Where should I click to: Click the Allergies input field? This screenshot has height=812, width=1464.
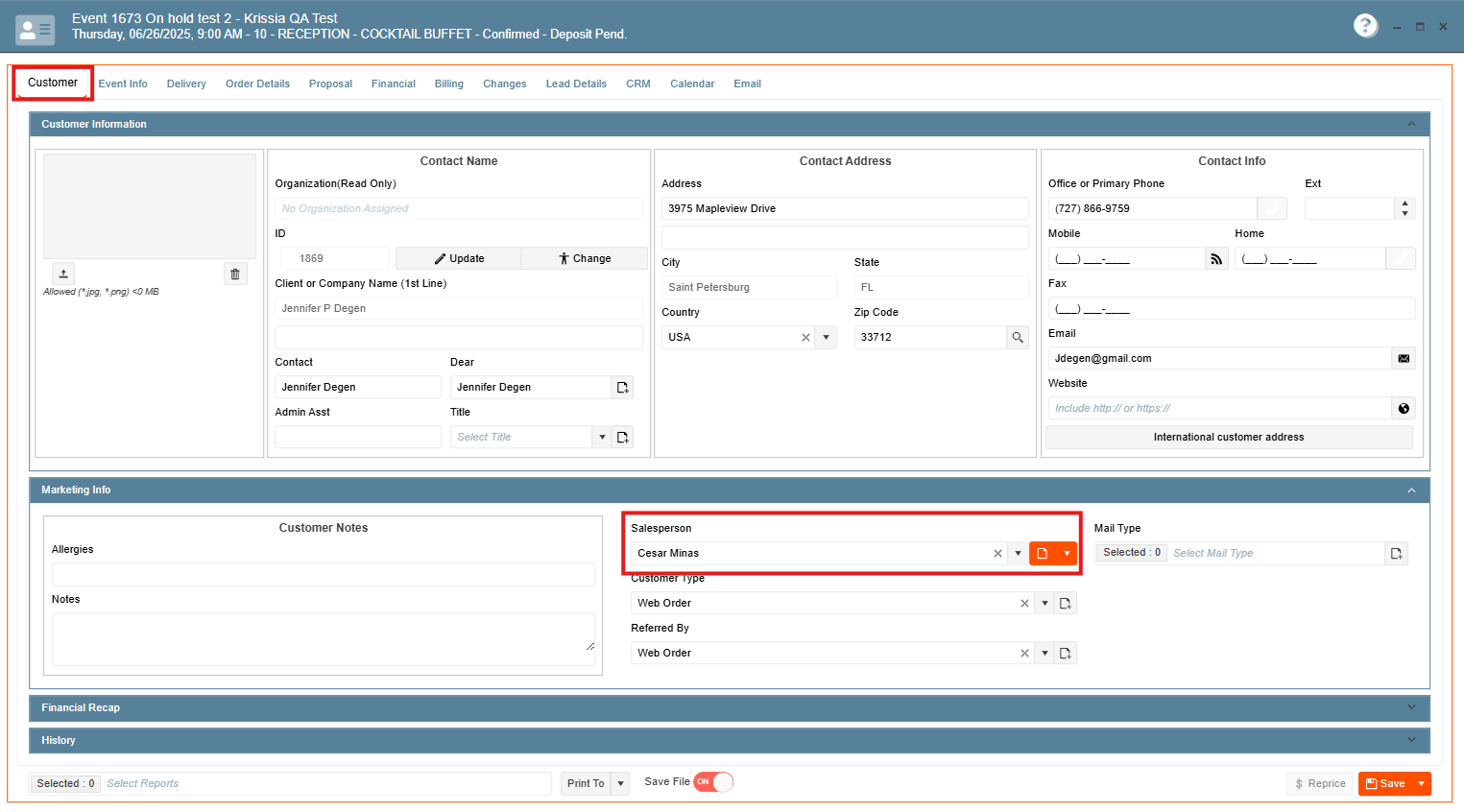(x=324, y=574)
